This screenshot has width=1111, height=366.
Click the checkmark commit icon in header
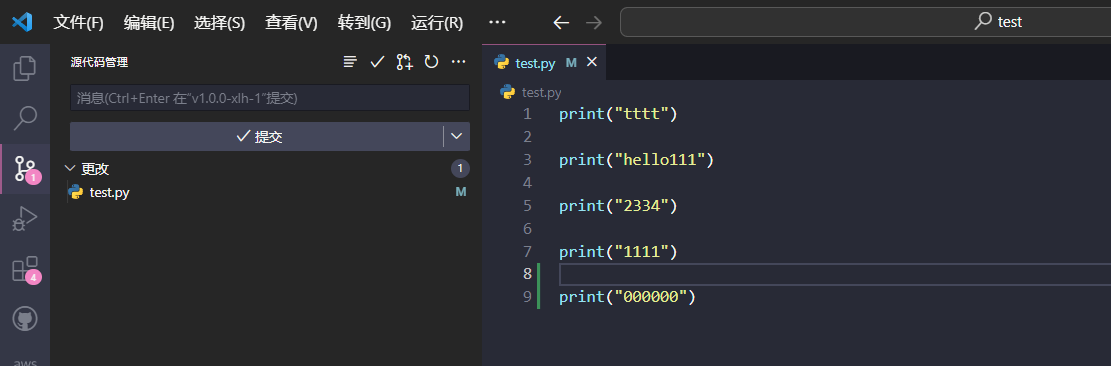click(x=377, y=62)
